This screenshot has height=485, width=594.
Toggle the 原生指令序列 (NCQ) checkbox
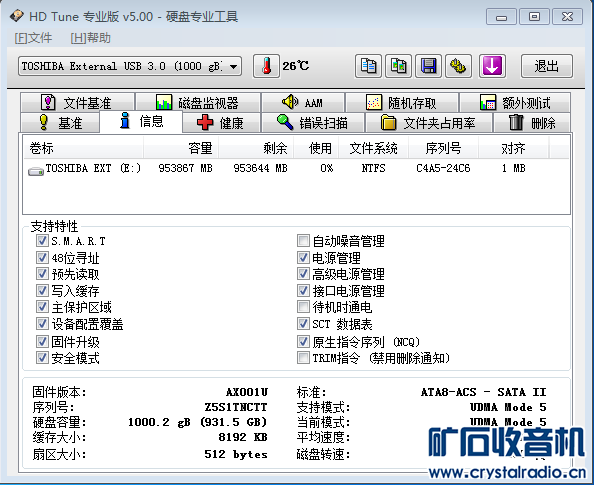pyautogui.click(x=303, y=341)
